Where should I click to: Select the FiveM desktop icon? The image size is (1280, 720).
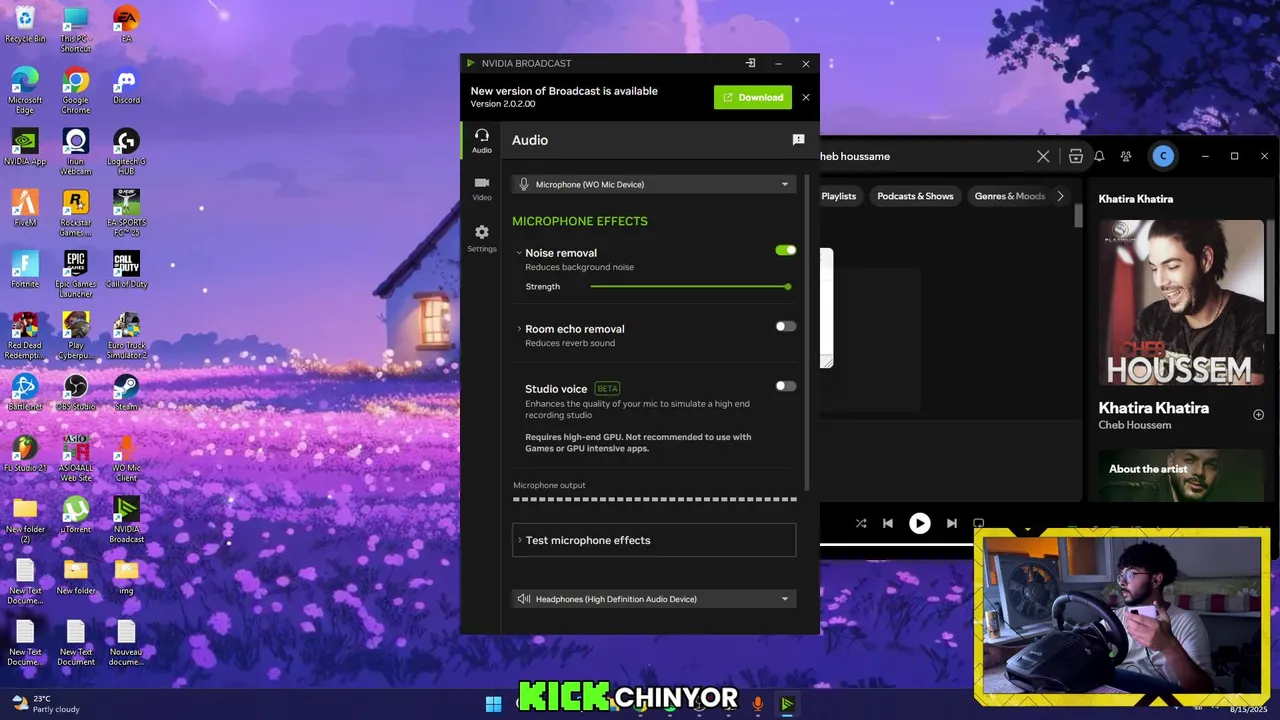(25, 209)
